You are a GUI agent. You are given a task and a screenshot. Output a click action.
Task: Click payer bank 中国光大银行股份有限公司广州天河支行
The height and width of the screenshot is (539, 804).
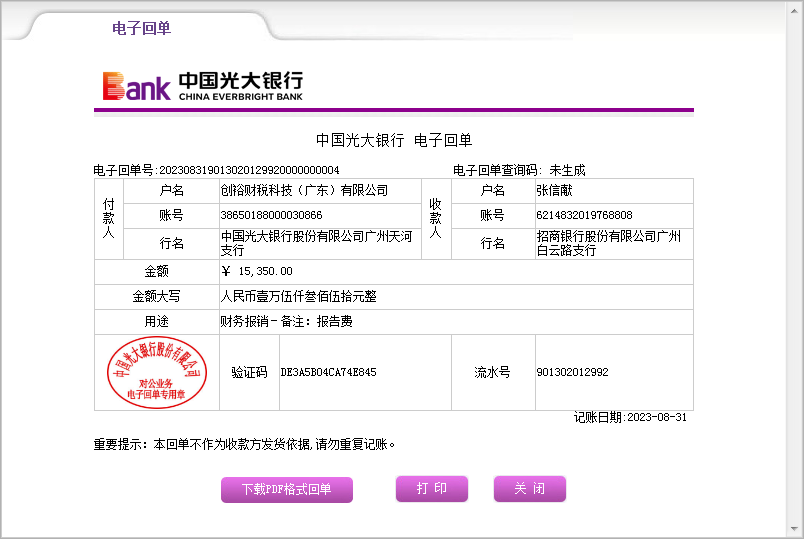tap(316, 243)
